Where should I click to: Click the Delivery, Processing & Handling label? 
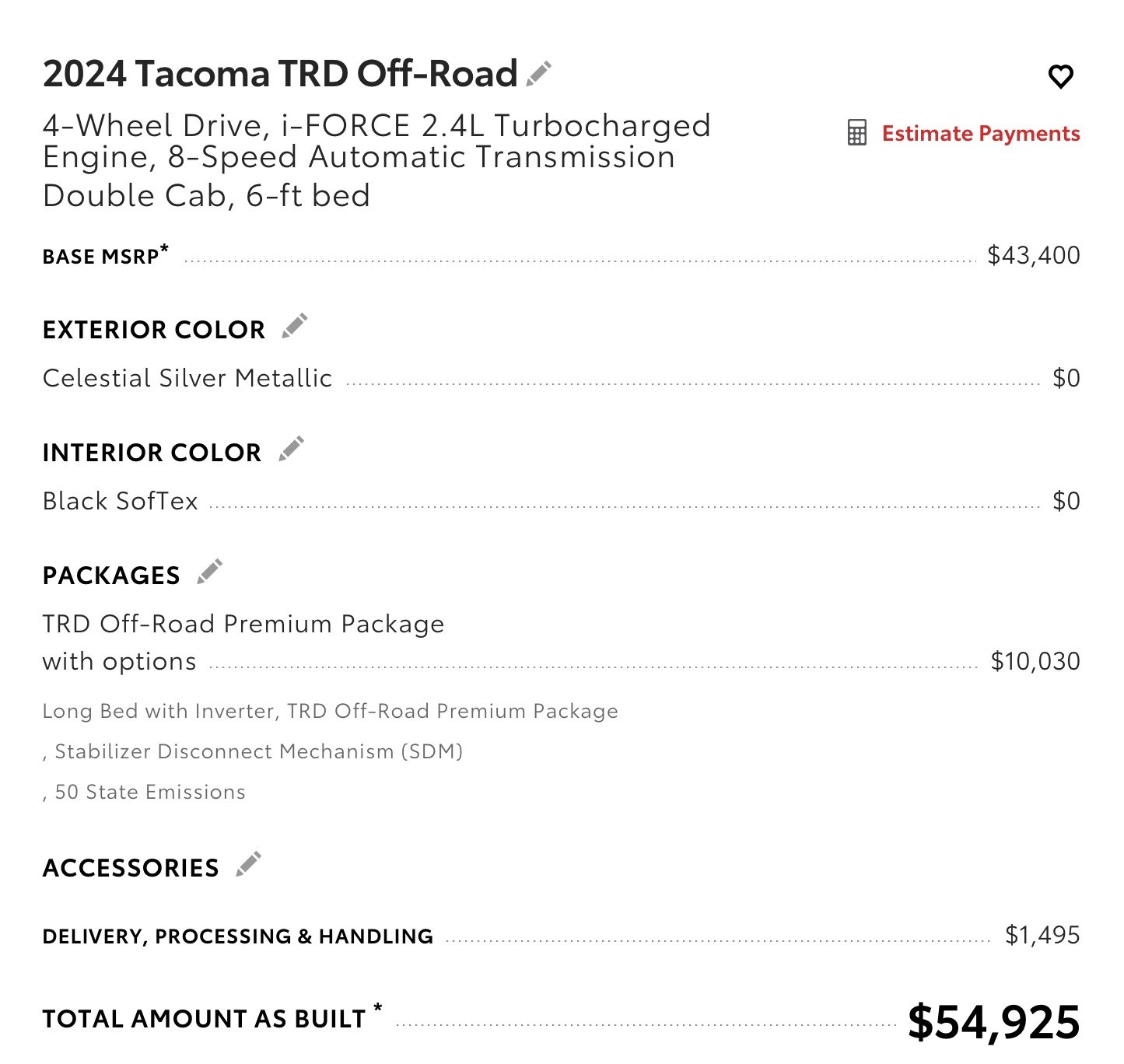238,936
